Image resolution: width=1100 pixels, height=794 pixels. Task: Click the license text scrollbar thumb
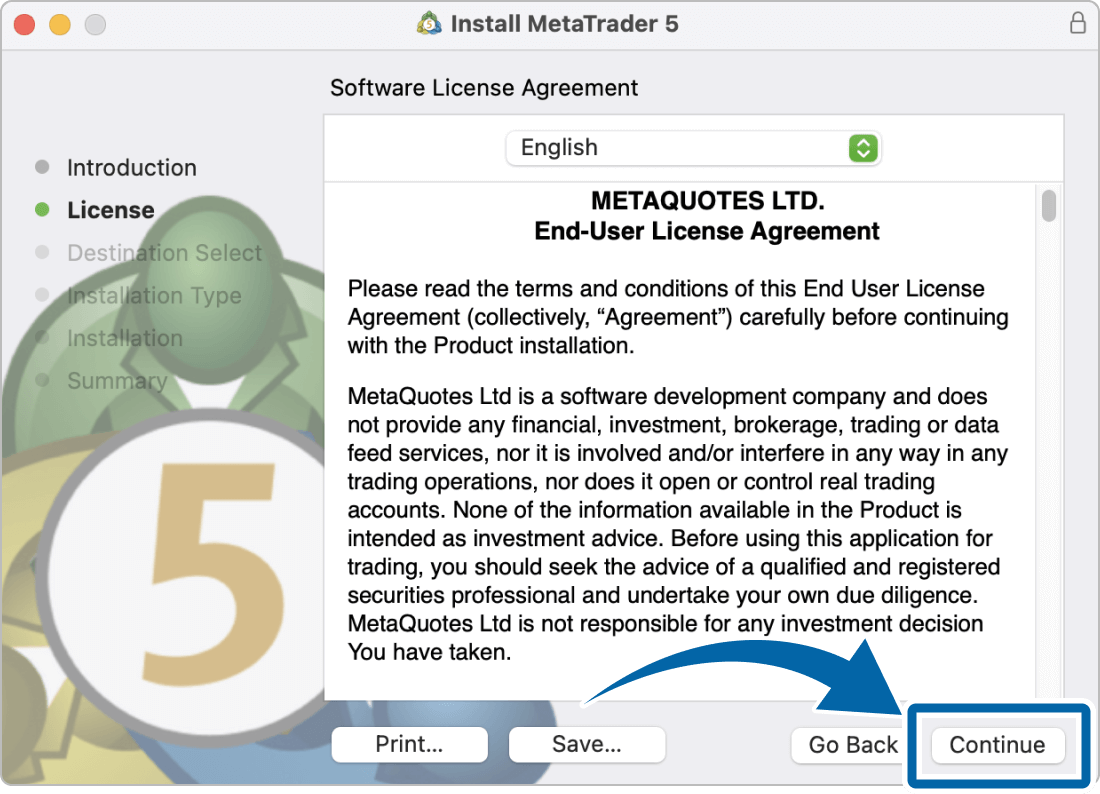pyautogui.click(x=1049, y=206)
